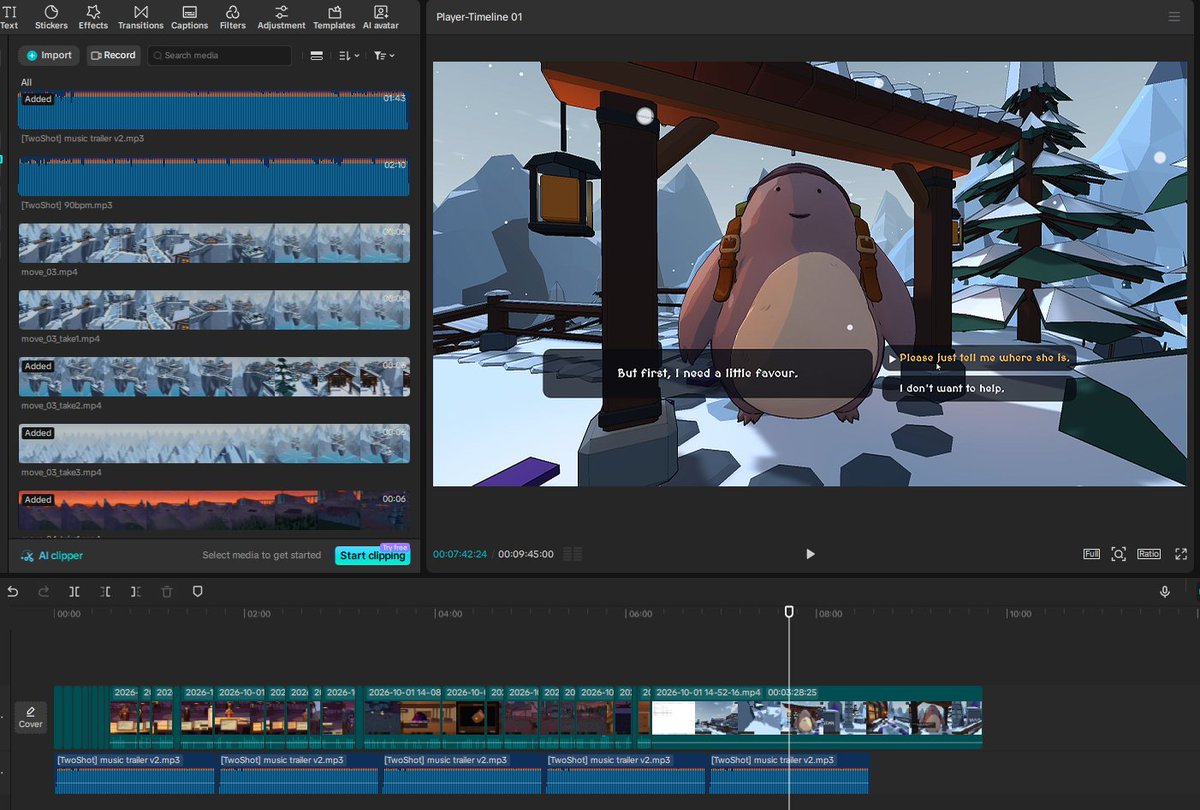The height and width of the screenshot is (810, 1200).
Task: Open the media sort dropdown
Action: pyautogui.click(x=349, y=56)
